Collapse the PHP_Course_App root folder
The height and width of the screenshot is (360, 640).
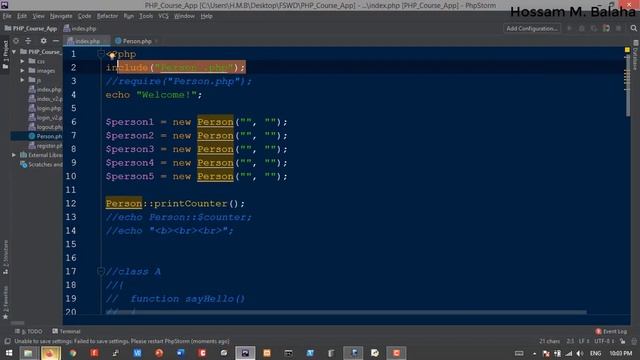coord(14,52)
